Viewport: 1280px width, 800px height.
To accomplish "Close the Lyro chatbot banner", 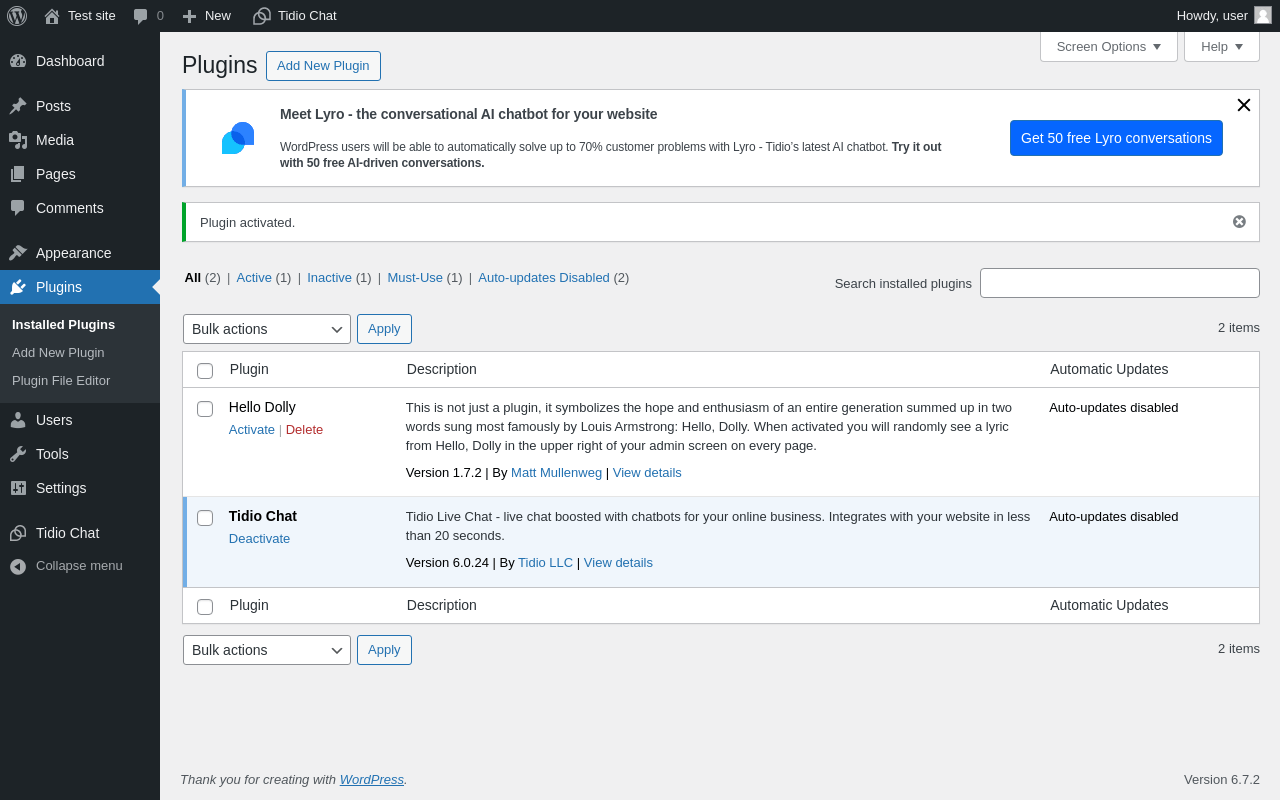I will [1243, 105].
